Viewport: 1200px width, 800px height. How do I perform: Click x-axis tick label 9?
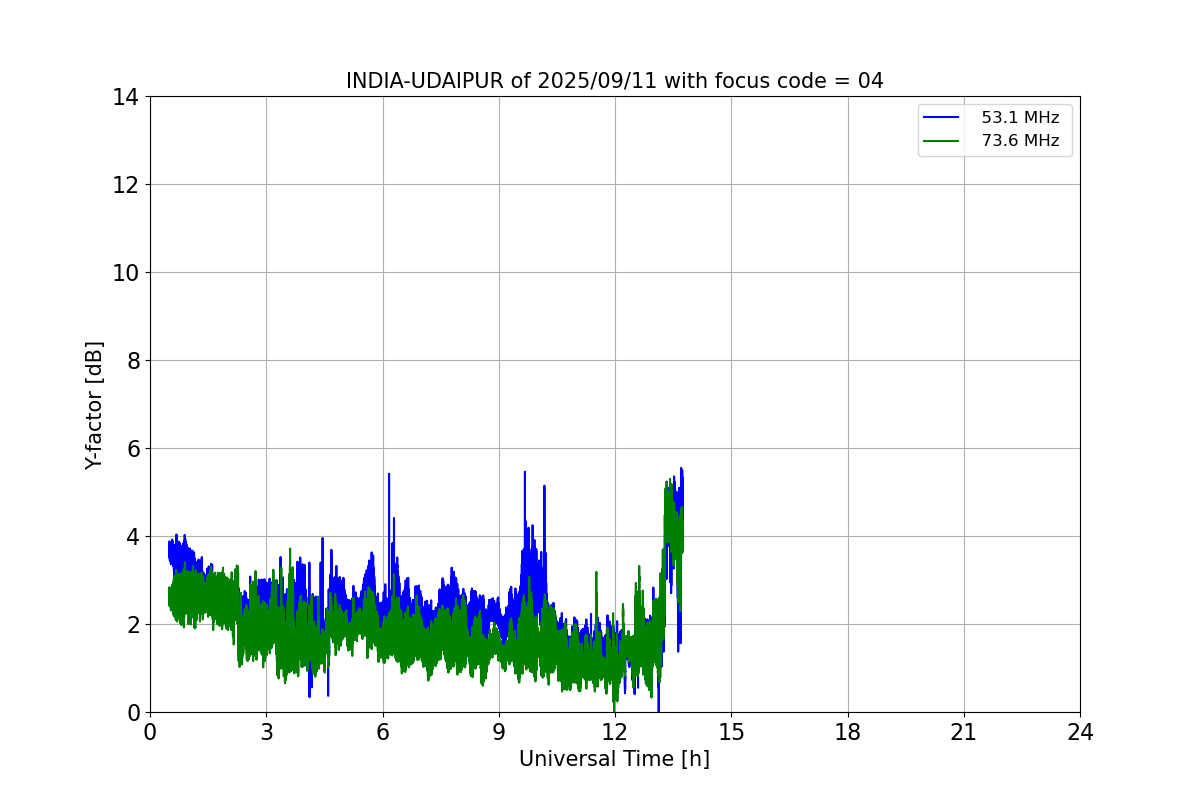pyautogui.click(x=499, y=732)
